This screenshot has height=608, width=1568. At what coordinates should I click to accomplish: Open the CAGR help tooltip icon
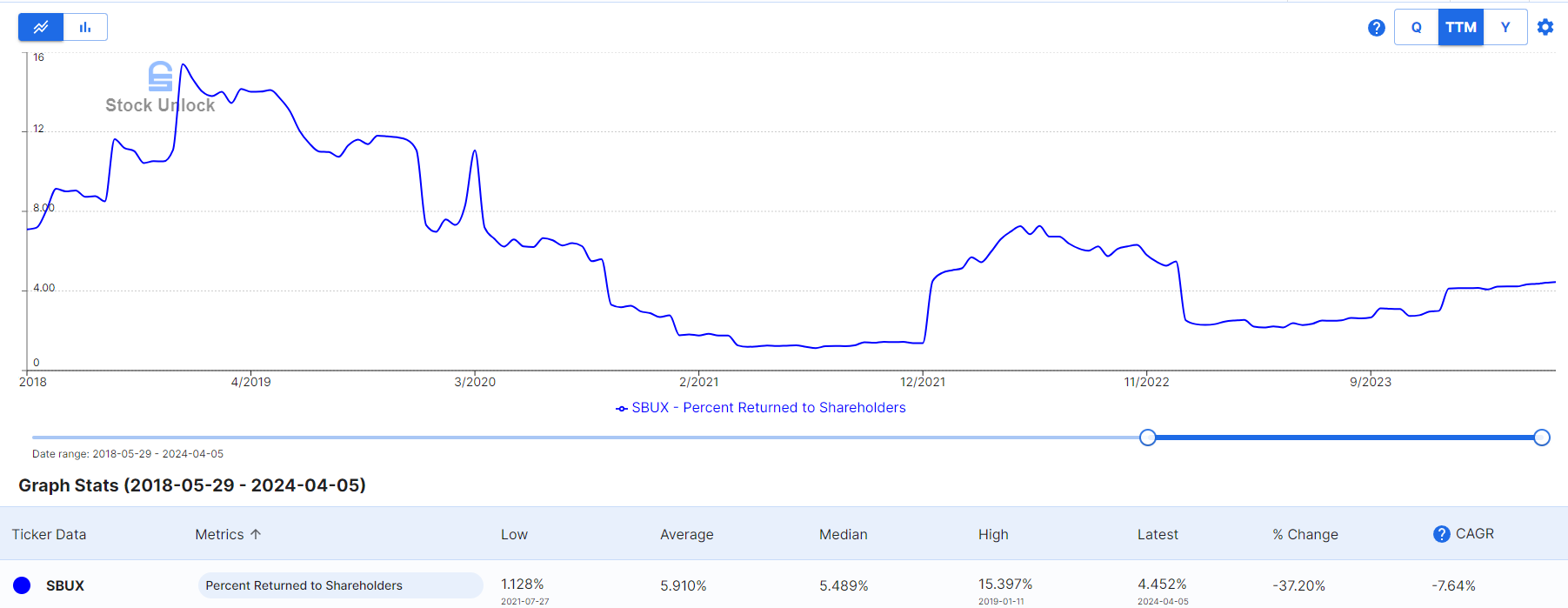coord(1441,534)
